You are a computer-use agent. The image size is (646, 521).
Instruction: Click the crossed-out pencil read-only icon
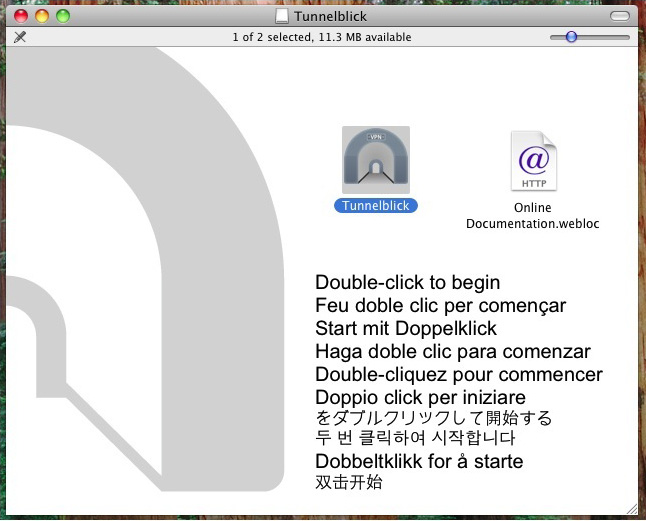20,37
